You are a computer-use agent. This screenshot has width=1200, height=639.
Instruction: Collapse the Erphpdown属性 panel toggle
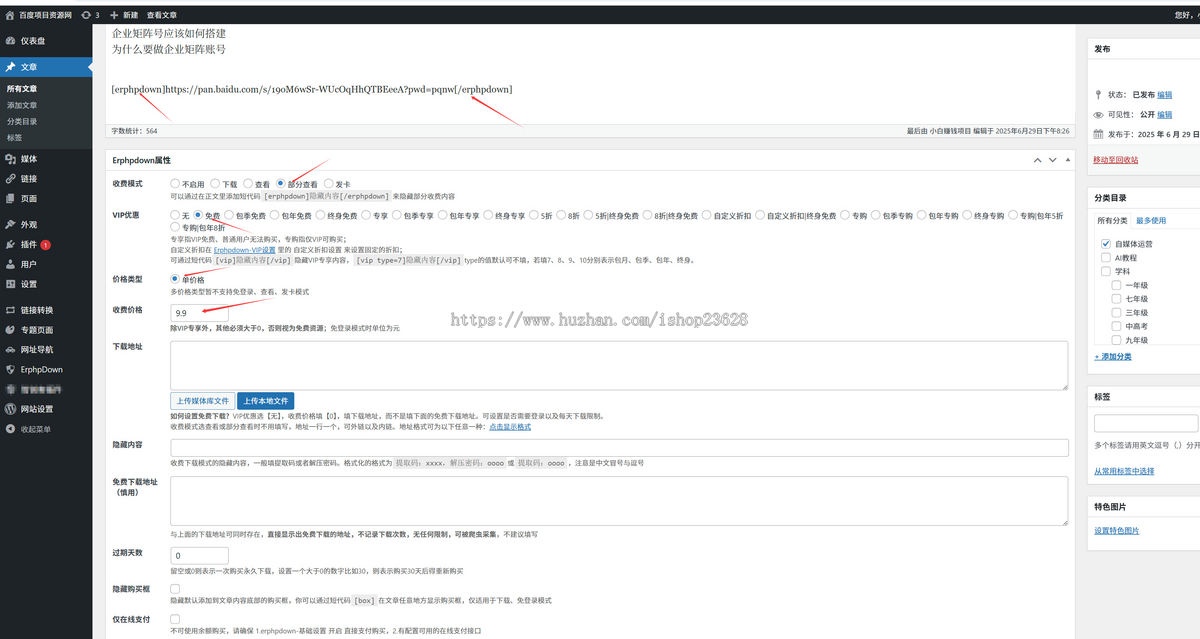[x=1068, y=160]
